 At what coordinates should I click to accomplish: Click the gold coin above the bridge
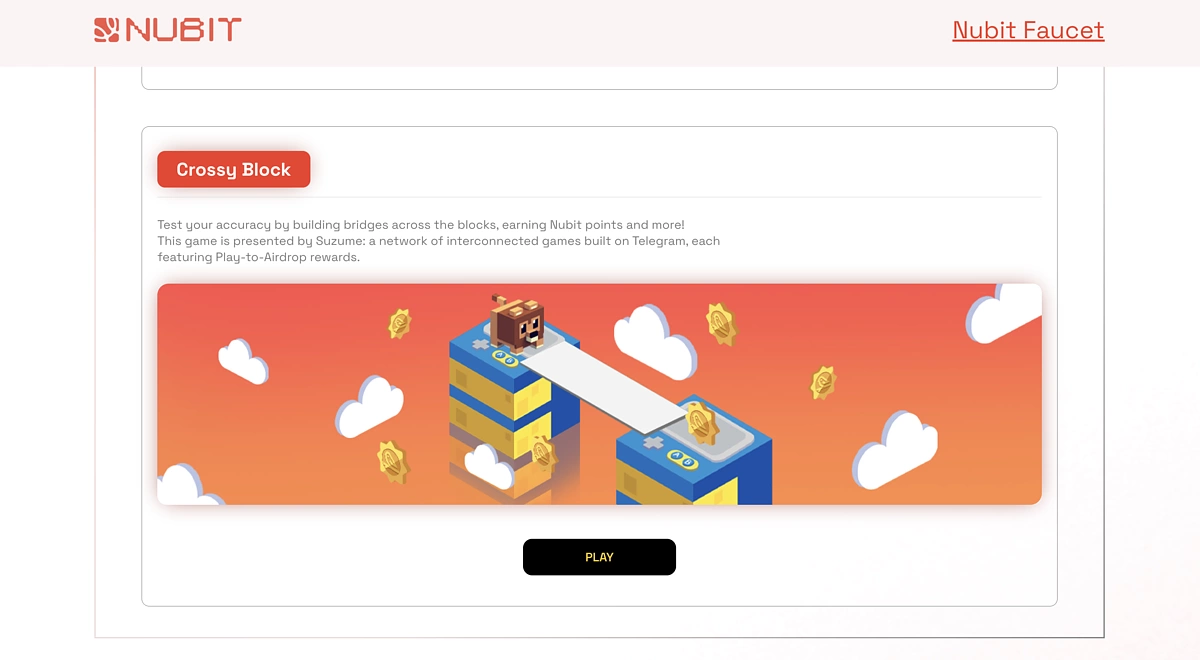(x=720, y=322)
